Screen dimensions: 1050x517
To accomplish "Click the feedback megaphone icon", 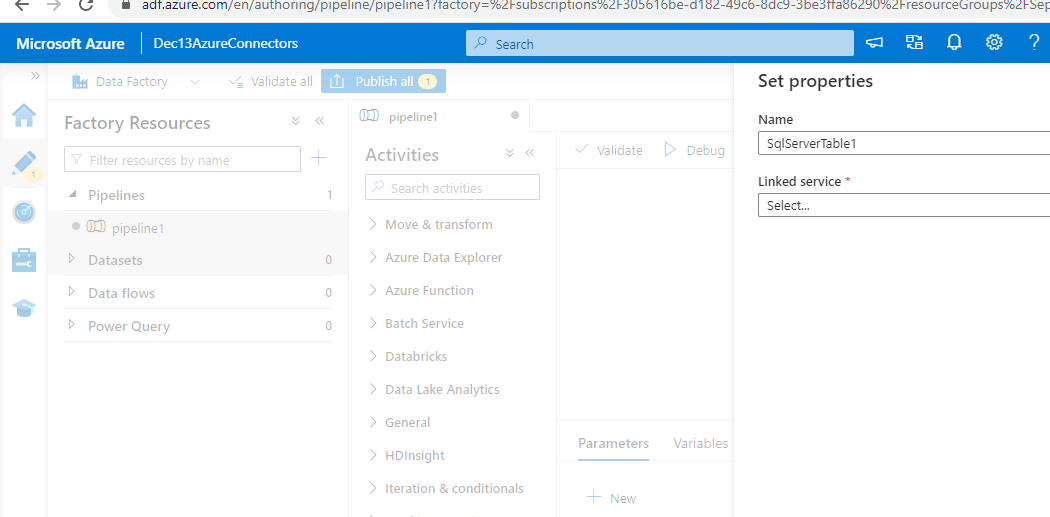I will 874,43.
